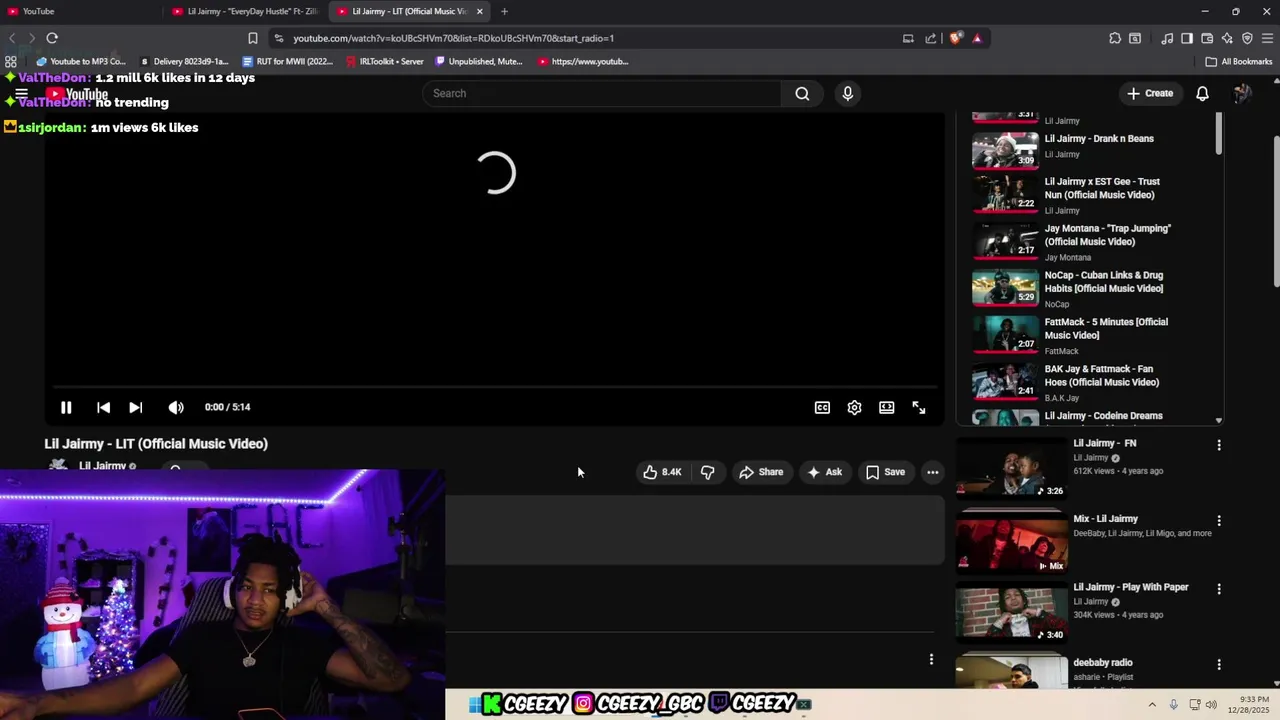The height and width of the screenshot is (720, 1280).
Task: Toggle closed captions on the video
Action: [x=822, y=407]
